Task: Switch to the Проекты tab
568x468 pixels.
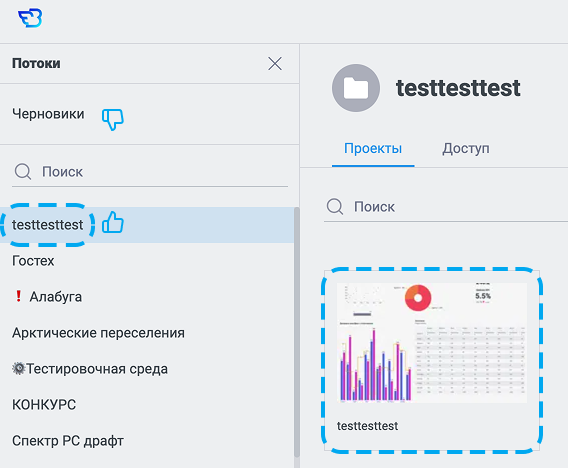Action: coord(373,149)
